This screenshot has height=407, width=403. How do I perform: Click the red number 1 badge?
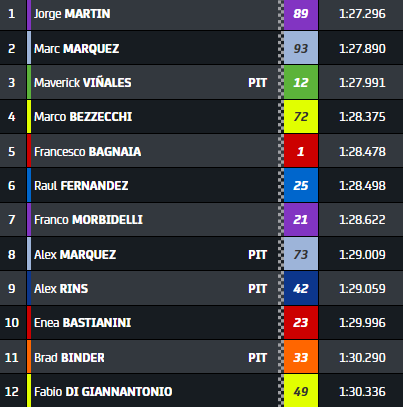301,151
